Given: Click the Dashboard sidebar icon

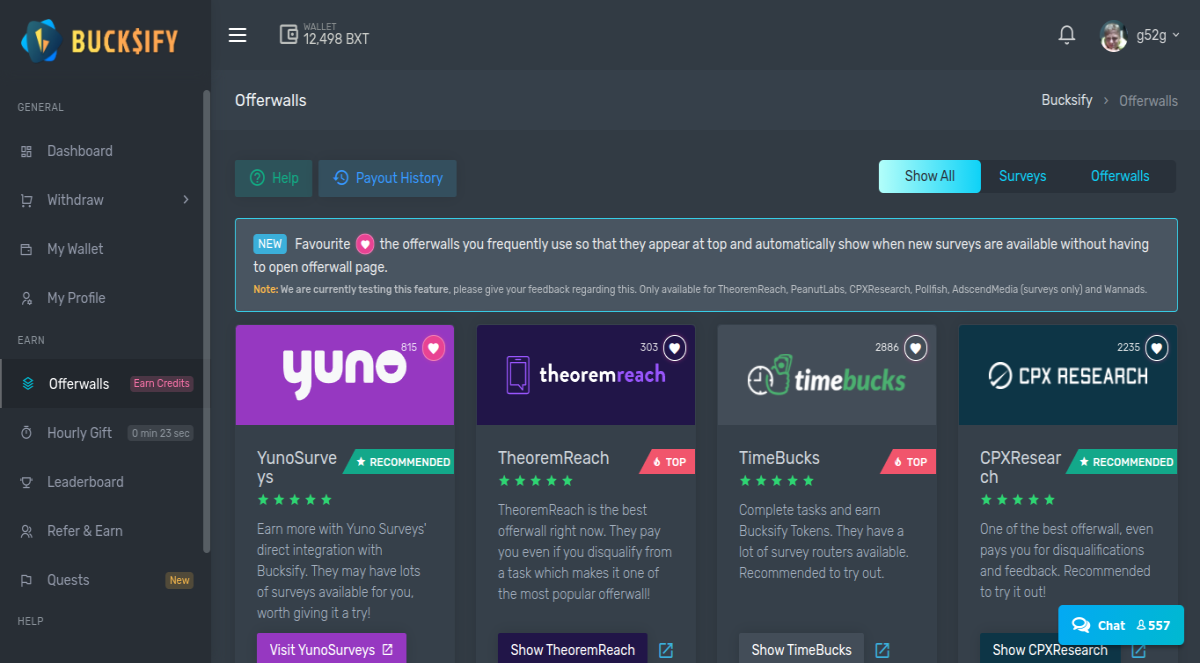Looking at the screenshot, I should (x=27, y=151).
